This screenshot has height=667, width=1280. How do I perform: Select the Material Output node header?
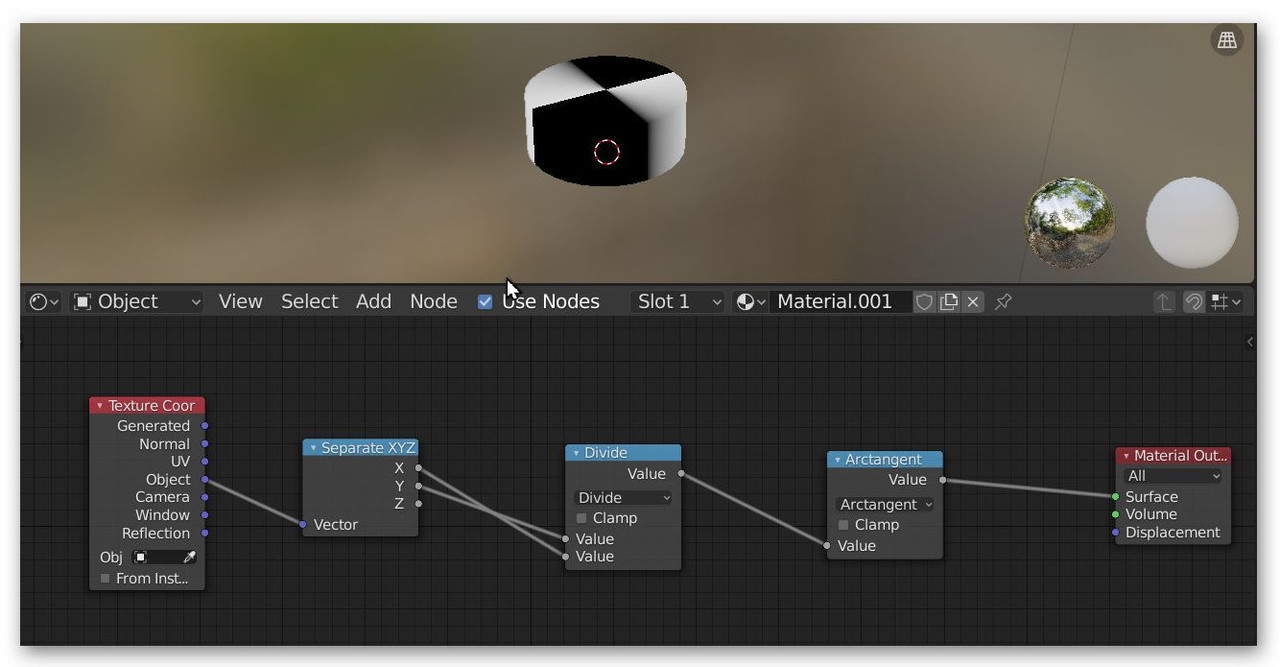[x=1173, y=455]
